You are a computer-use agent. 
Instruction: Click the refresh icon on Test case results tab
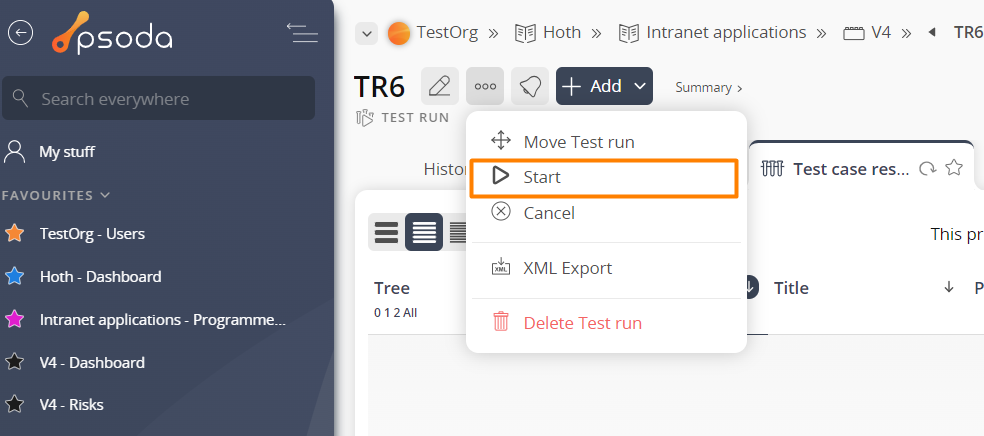(x=928, y=168)
